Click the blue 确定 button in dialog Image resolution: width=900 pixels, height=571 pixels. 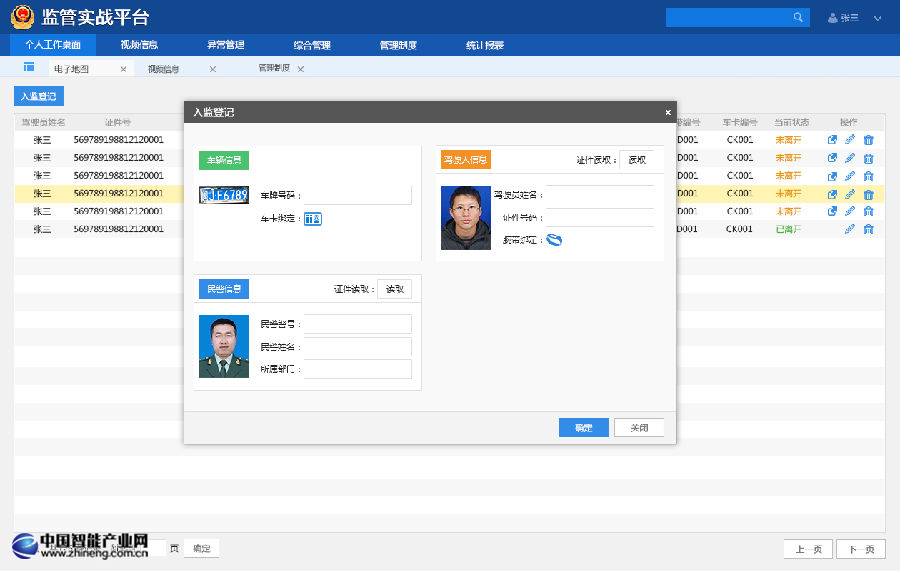click(x=583, y=427)
